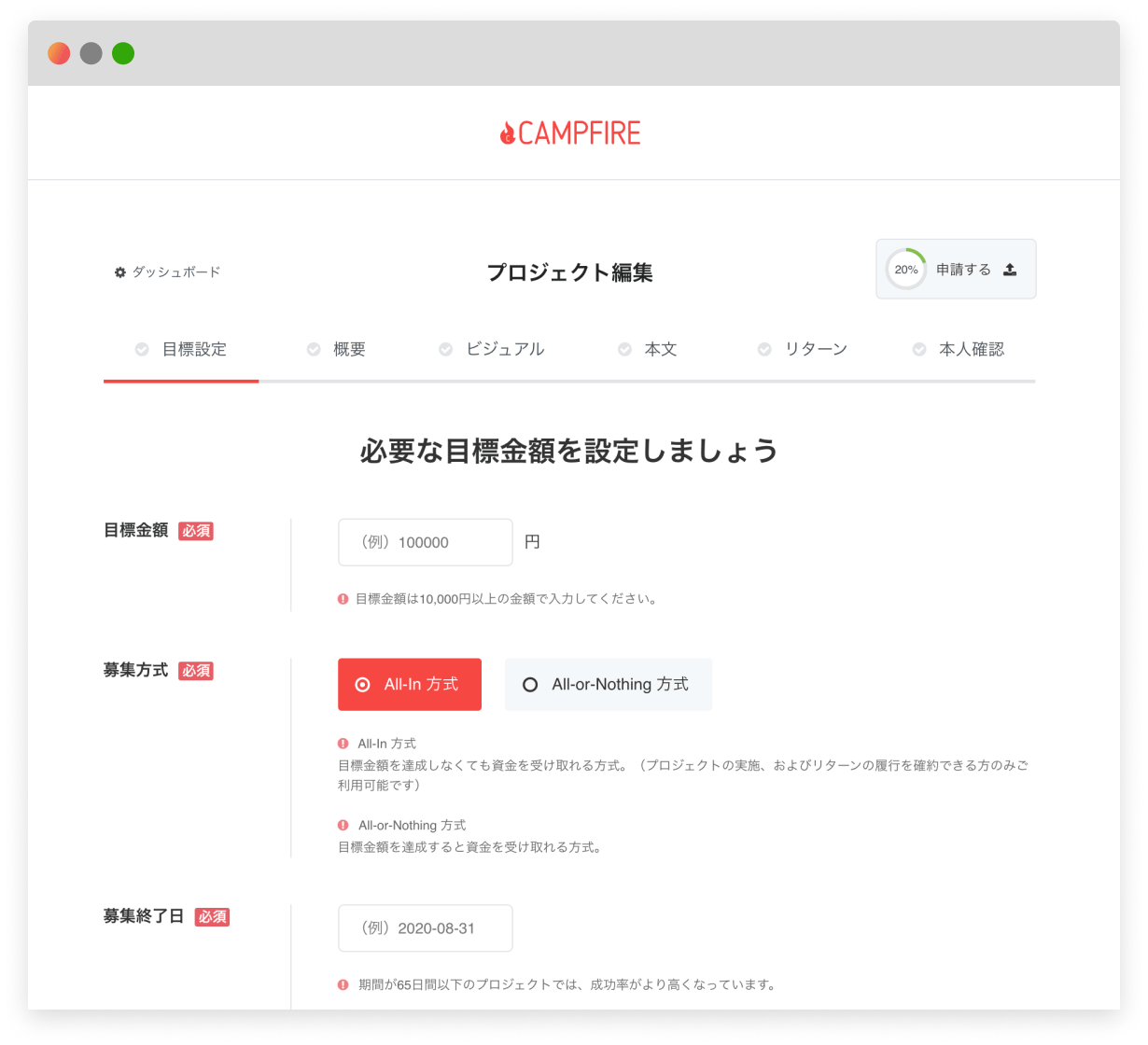Click the check icon beside ビジュアル
Viewport: 1148px width, 1045px height.
click(446, 350)
